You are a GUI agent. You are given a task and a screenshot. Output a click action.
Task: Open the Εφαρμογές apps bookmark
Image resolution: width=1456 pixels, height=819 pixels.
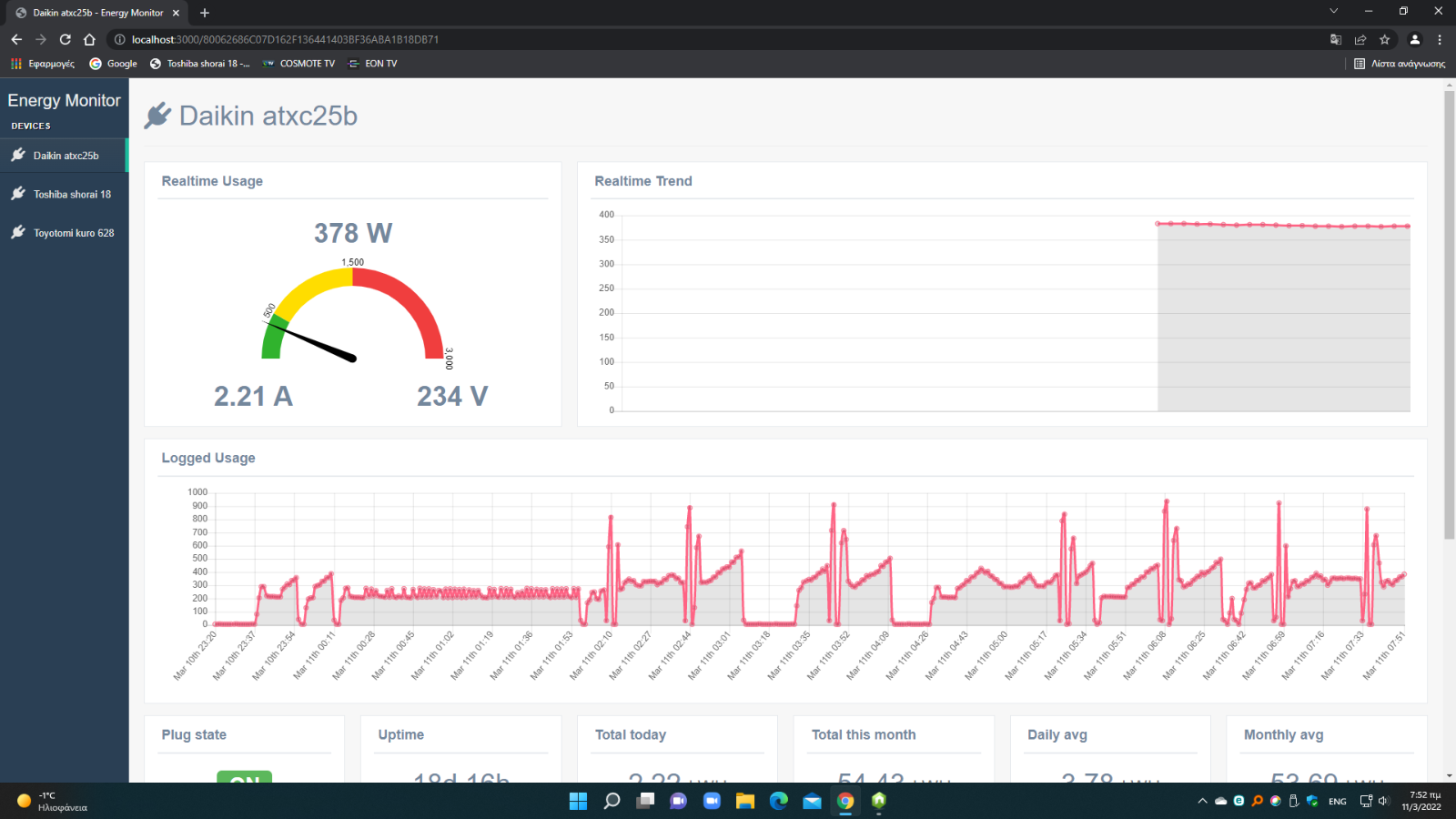(x=43, y=64)
